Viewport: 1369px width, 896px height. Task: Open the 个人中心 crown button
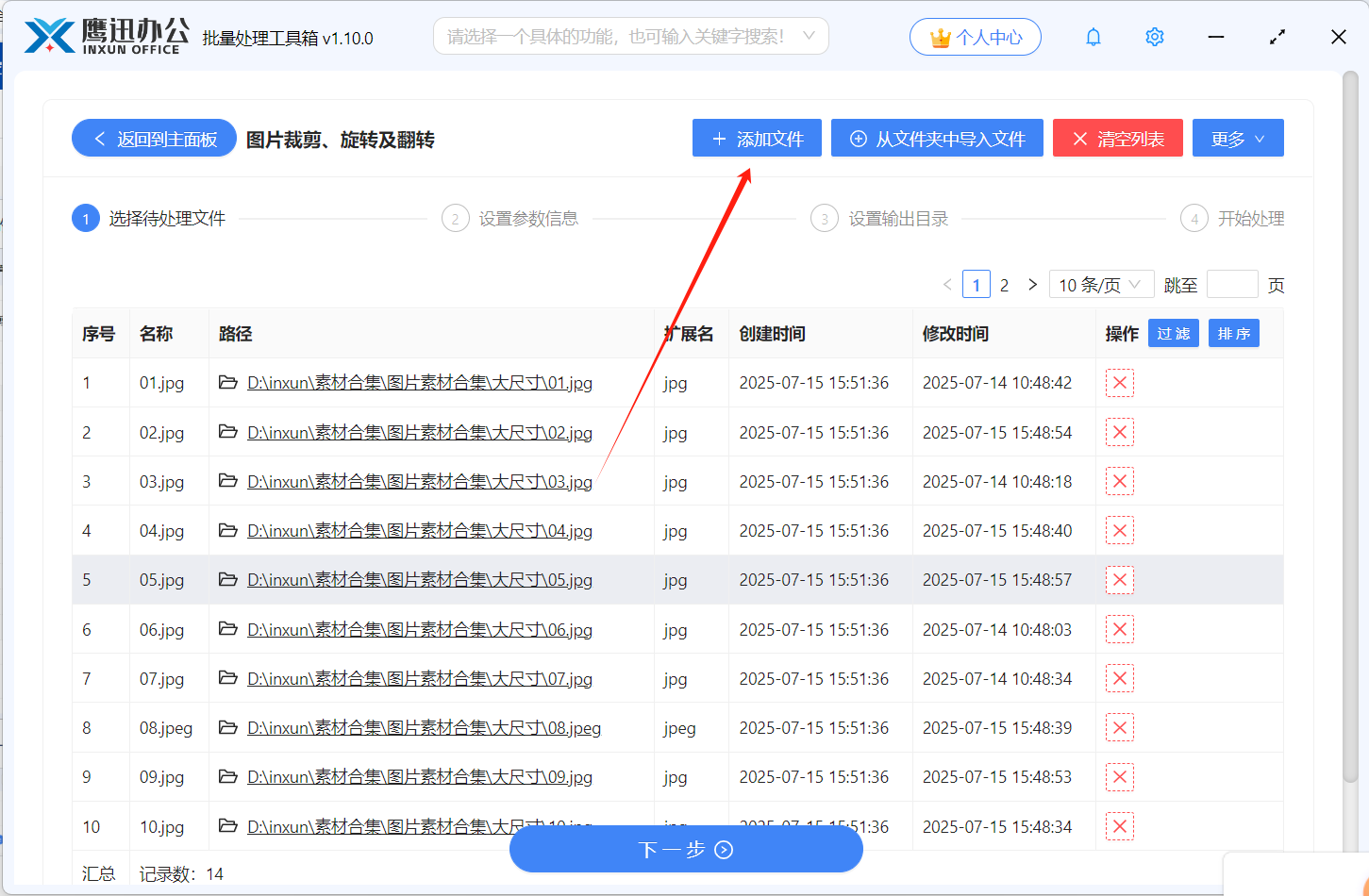(x=975, y=37)
